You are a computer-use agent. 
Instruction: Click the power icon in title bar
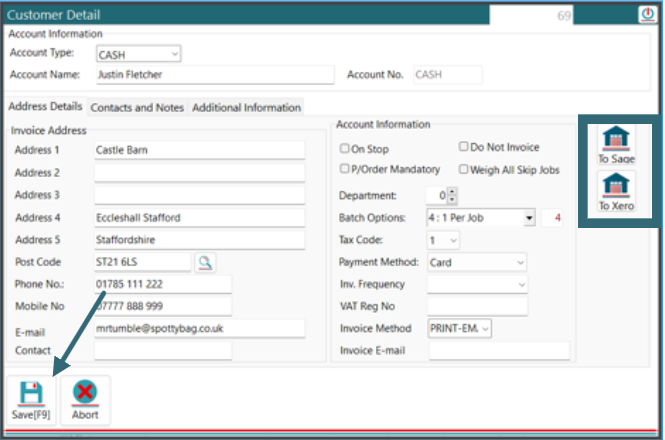(x=647, y=14)
